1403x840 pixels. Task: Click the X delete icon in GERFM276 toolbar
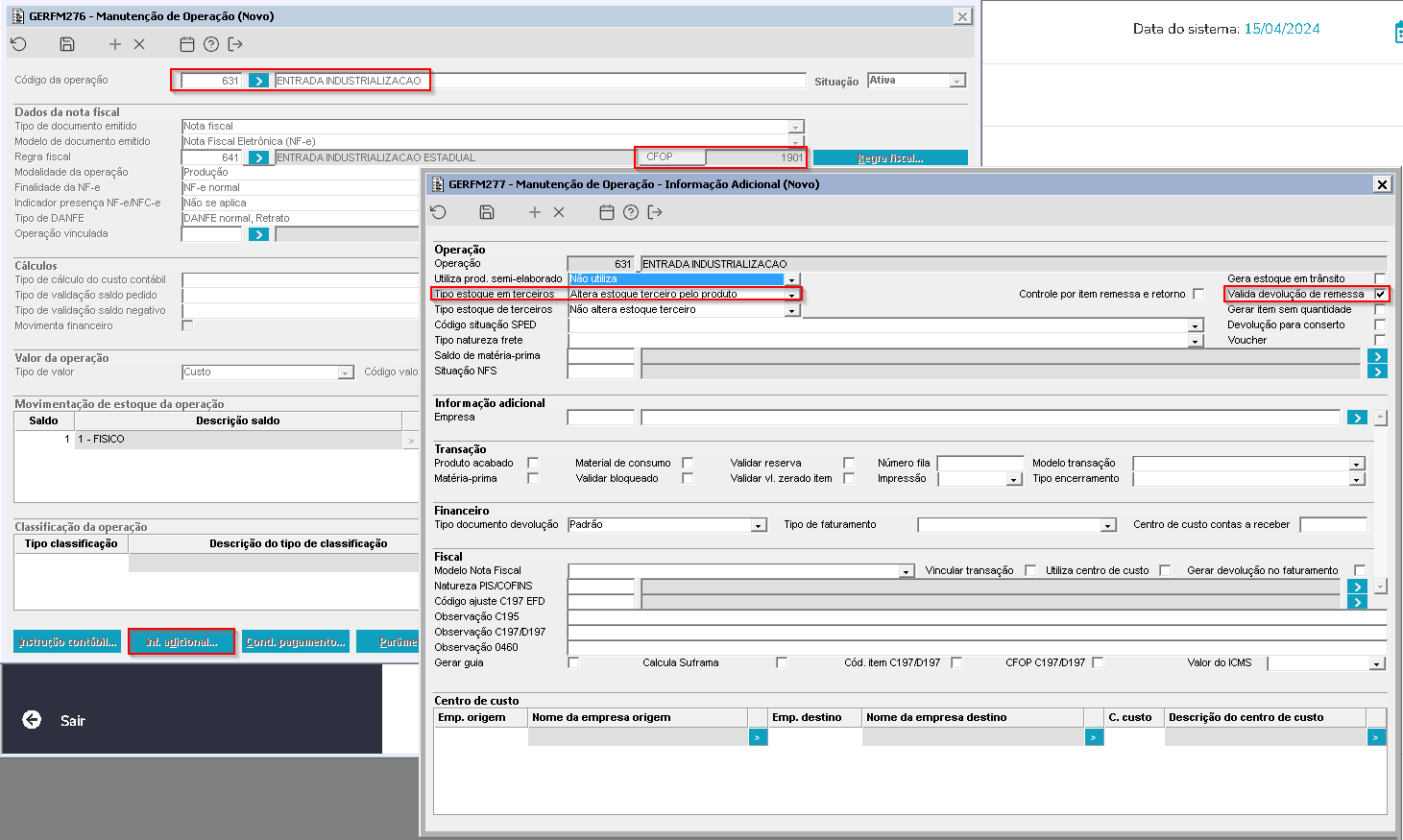tap(139, 44)
